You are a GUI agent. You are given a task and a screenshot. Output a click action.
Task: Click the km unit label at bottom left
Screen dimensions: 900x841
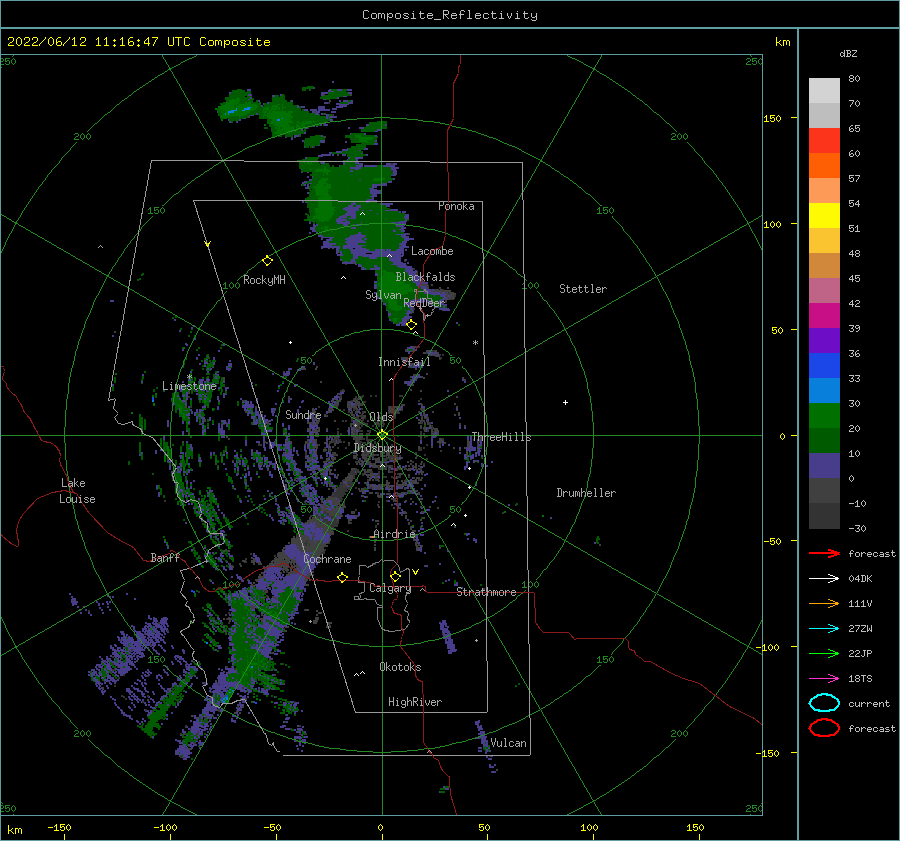click(14, 830)
